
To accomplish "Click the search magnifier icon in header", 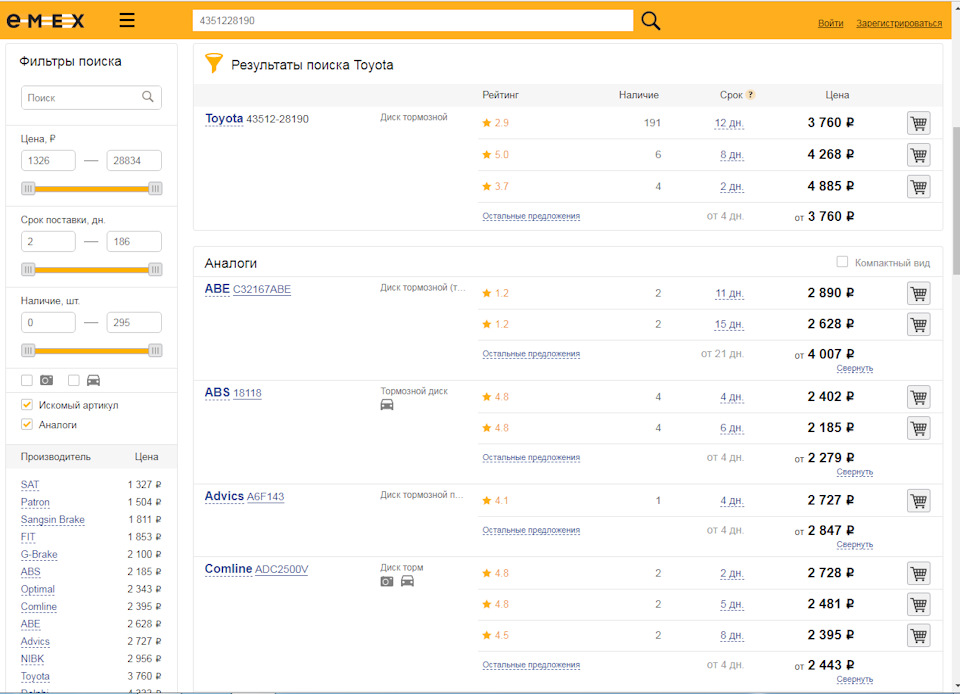I will point(650,21).
